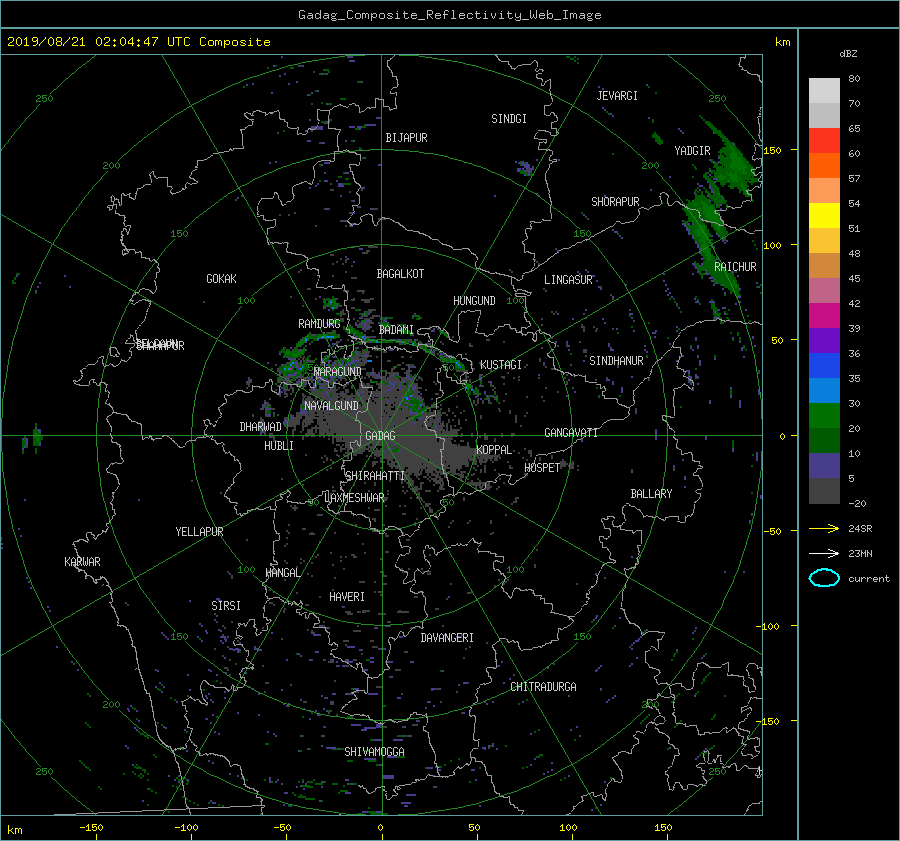
Task: Click the GADAG radar center label
Action: 380,436
